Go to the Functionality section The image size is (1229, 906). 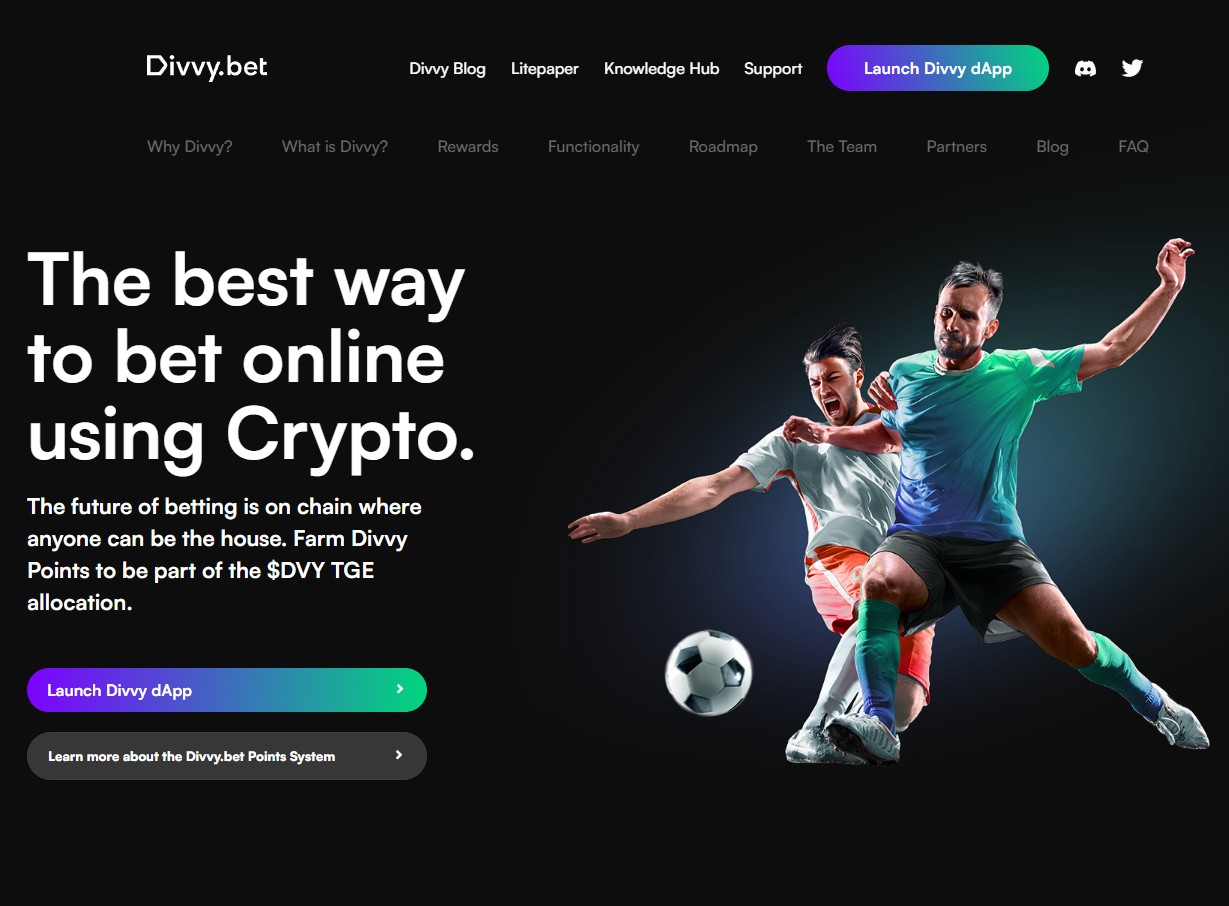594,146
